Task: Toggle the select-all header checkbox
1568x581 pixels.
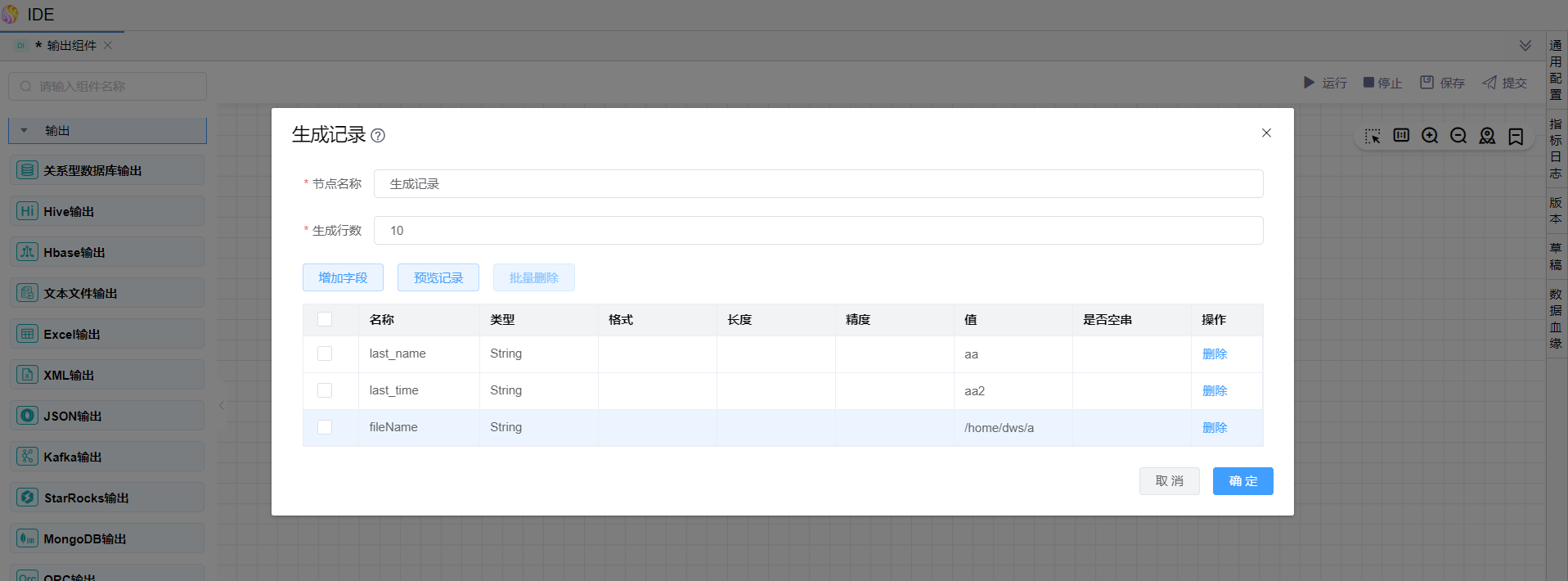Action: point(325,319)
